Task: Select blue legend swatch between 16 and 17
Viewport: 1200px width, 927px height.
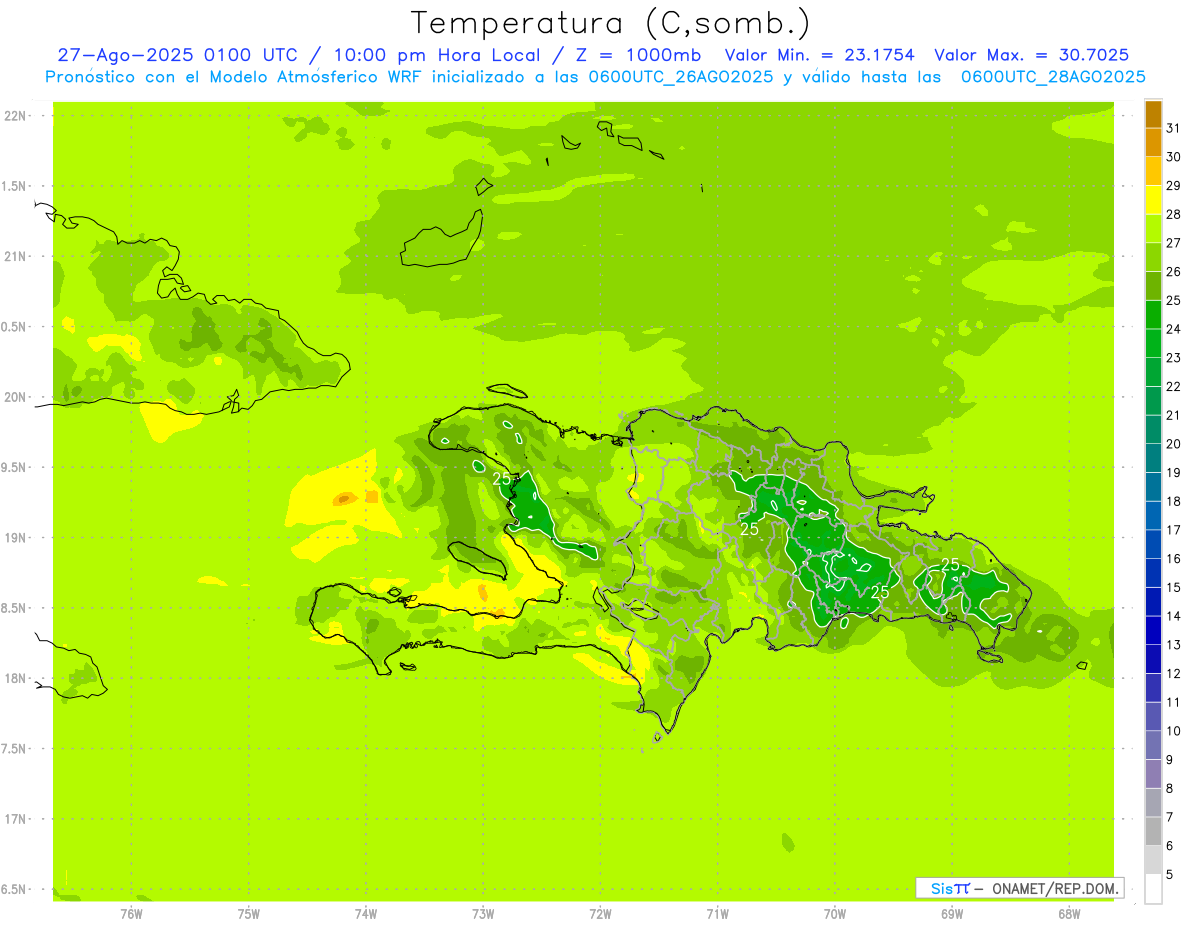Action: pyautogui.click(x=1153, y=544)
